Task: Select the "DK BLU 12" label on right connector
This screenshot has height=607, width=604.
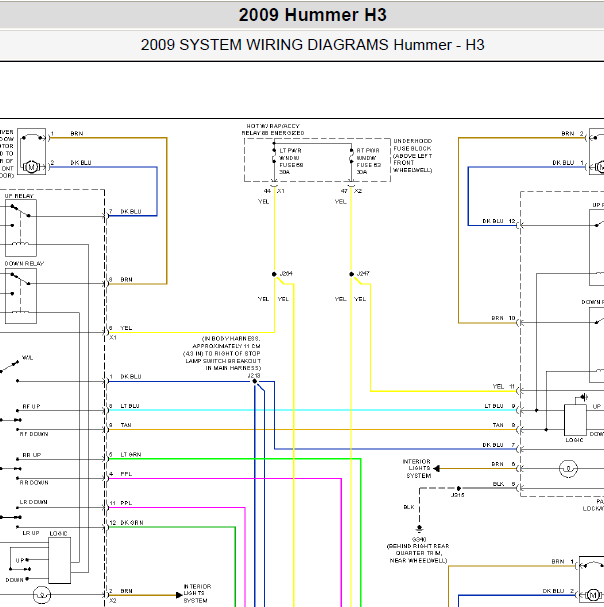Action: click(x=499, y=221)
